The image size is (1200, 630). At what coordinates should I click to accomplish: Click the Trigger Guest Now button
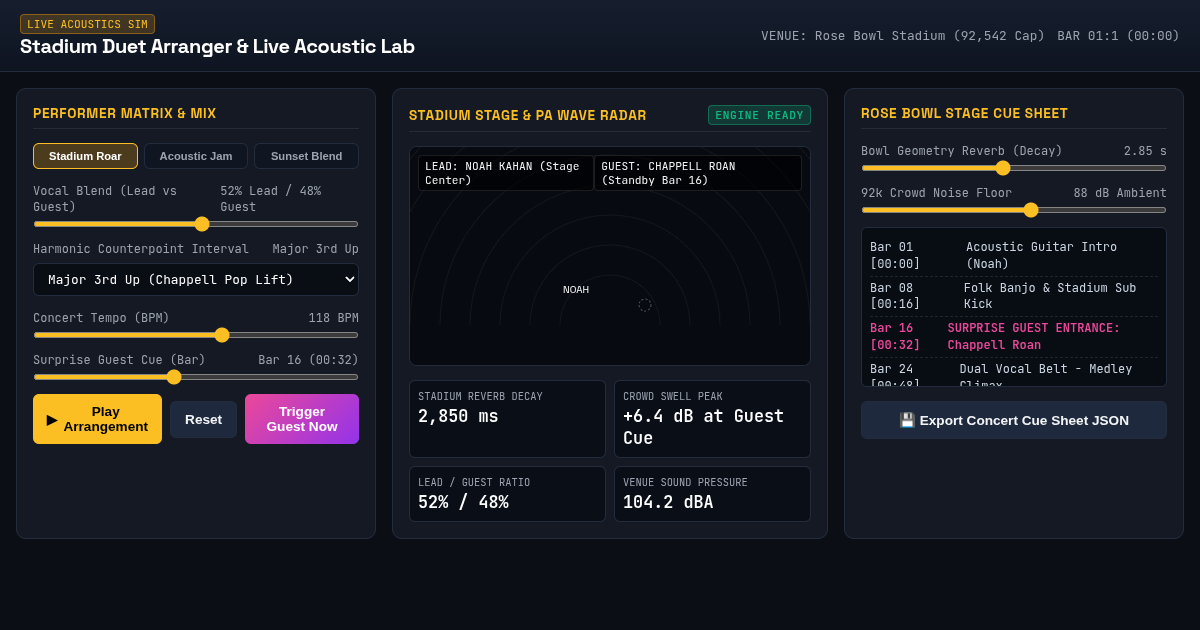point(302,419)
